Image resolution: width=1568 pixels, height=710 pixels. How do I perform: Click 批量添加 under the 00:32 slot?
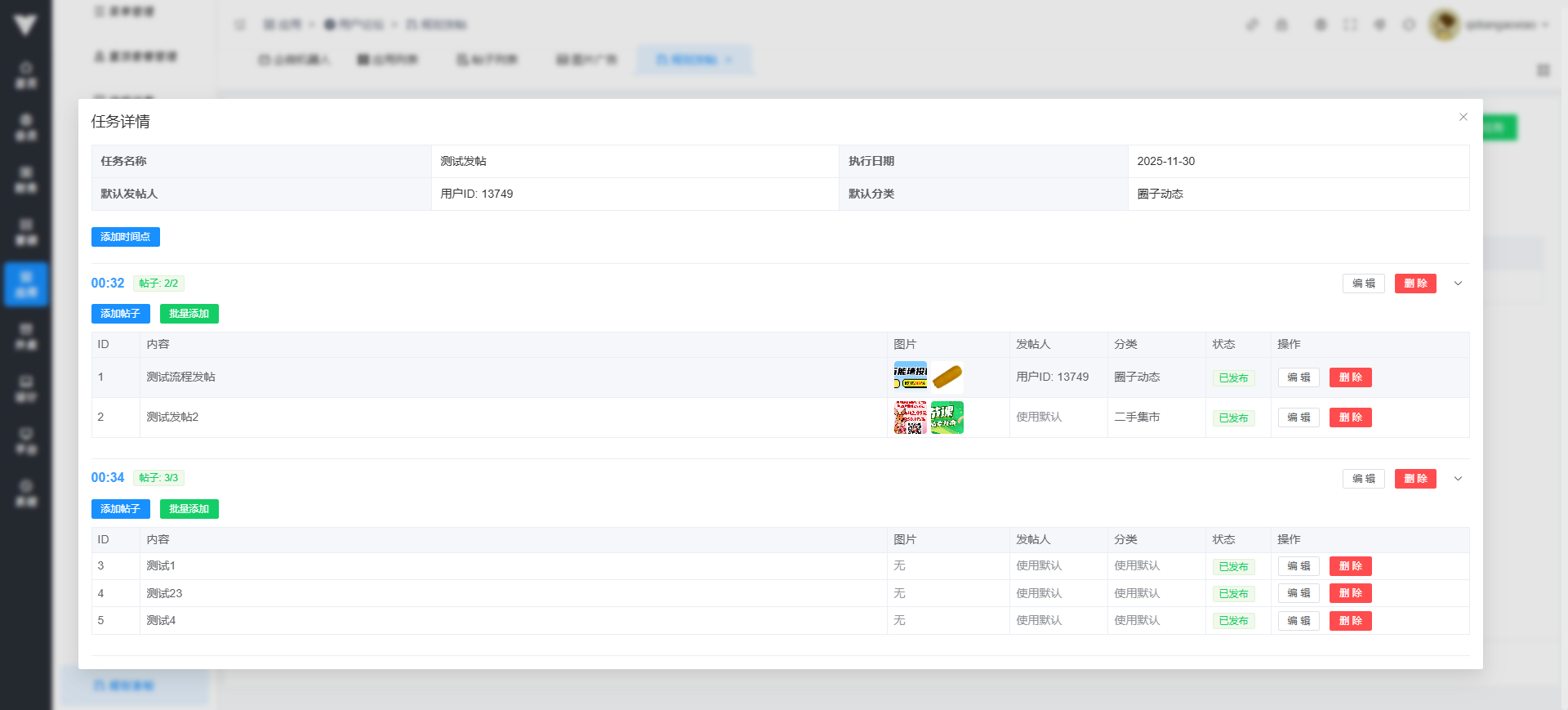pos(189,314)
